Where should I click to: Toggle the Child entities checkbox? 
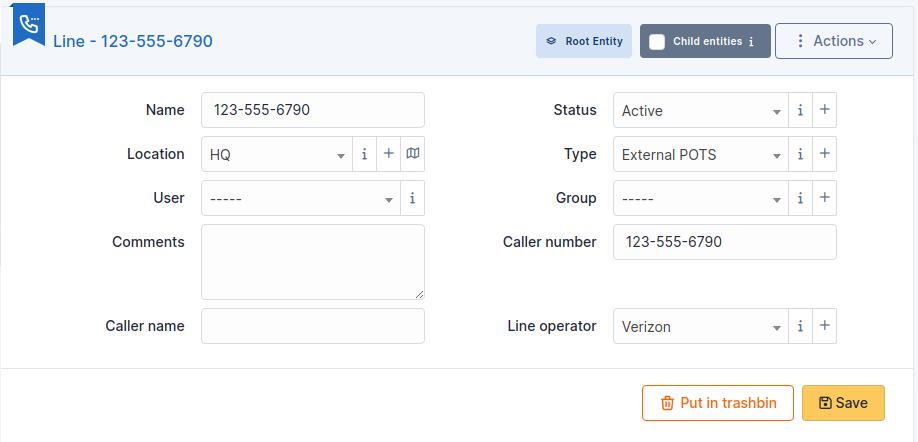657,42
